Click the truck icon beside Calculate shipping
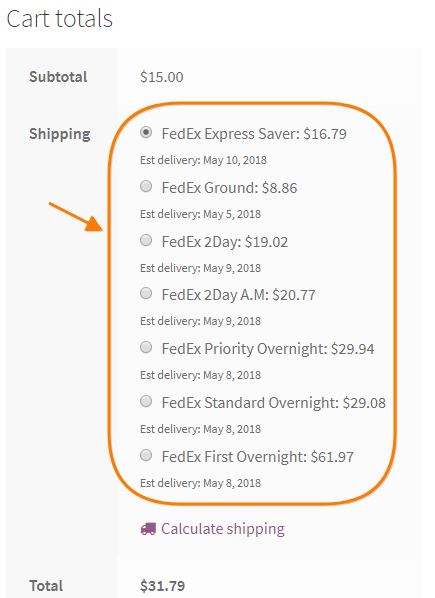Image resolution: width=435 pixels, height=598 pixels. (x=148, y=529)
